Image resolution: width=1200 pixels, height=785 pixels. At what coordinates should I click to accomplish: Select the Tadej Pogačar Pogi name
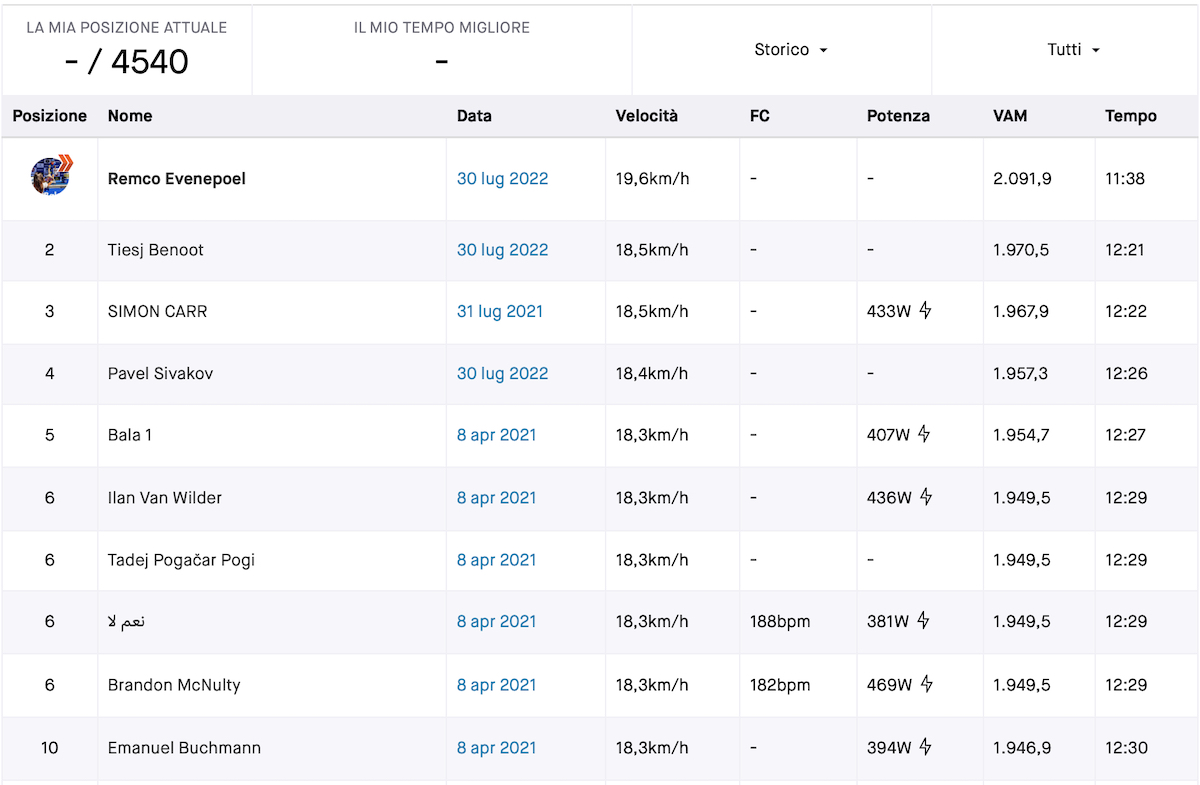point(181,560)
